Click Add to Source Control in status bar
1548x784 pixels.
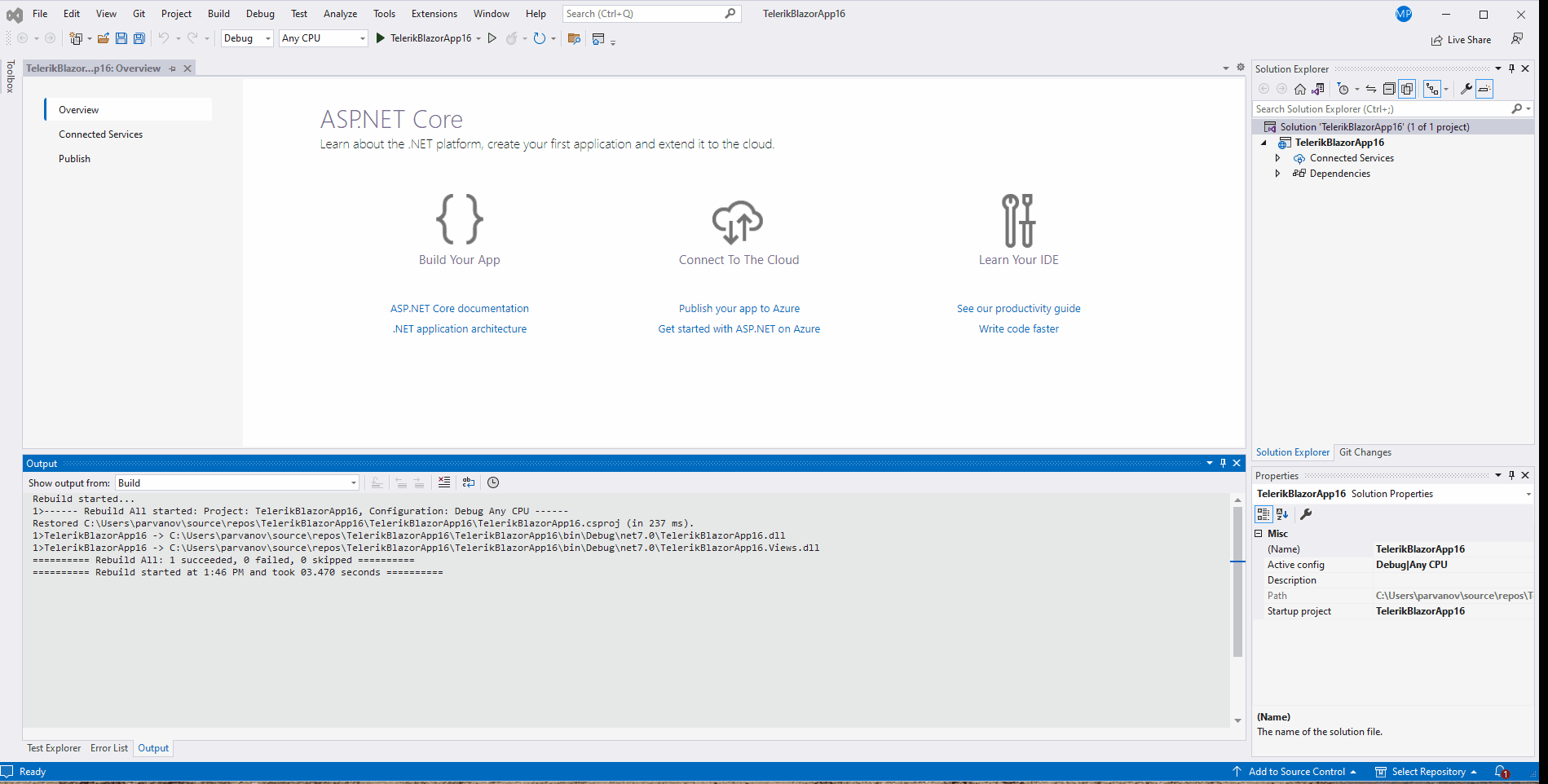pyautogui.click(x=1294, y=772)
